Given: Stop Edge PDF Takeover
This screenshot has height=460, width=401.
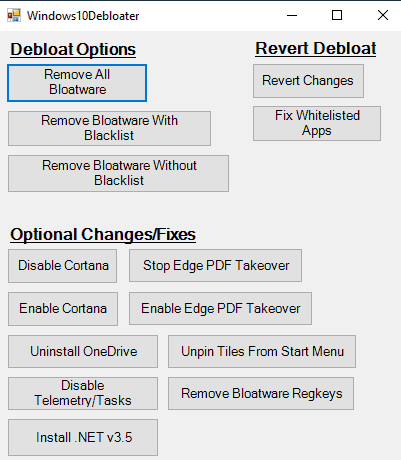Looking at the screenshot, I should tap(215, 266).
